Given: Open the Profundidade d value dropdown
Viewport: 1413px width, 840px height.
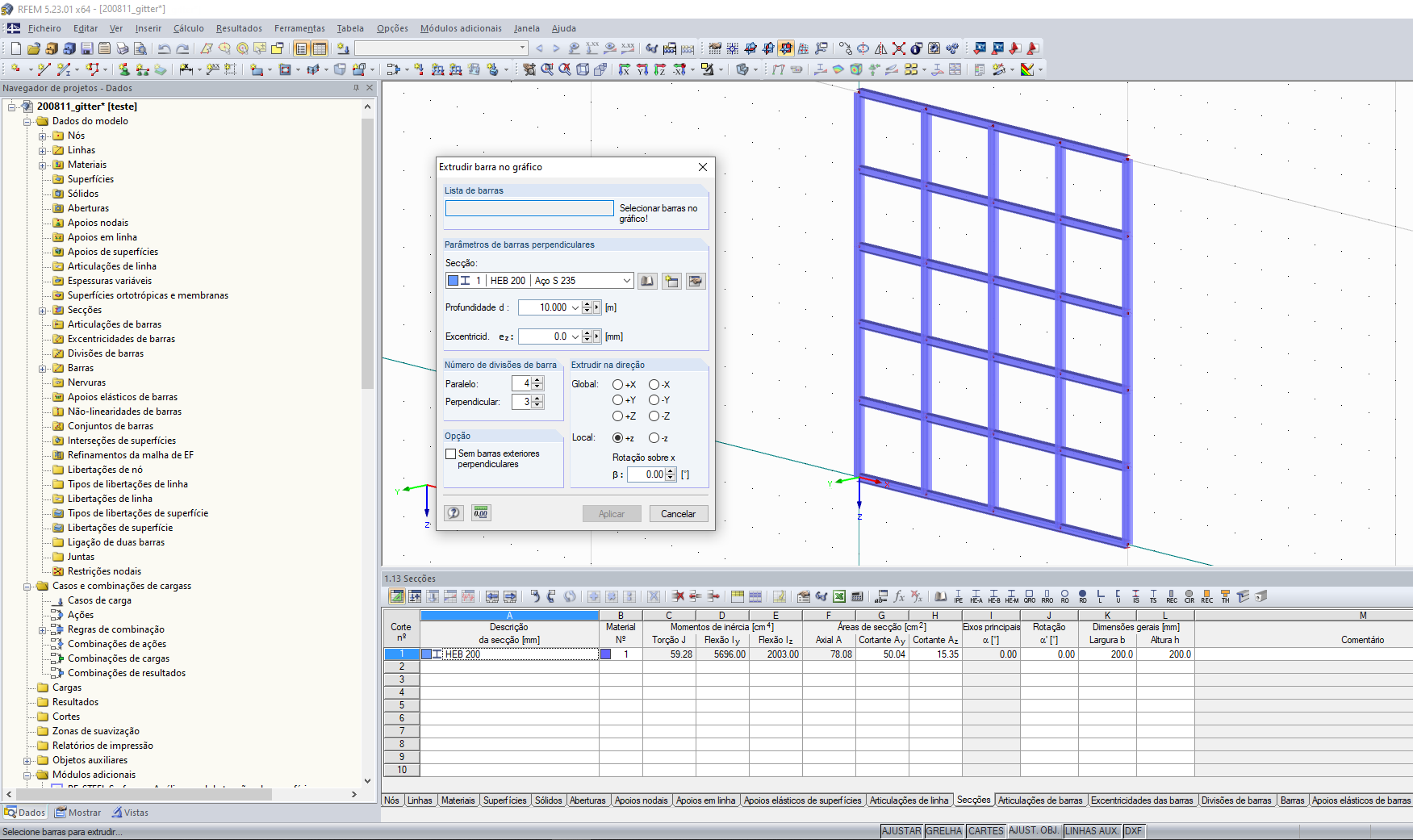Looking at the screenshot, I should pyautogui.click(x=575, y=307).
